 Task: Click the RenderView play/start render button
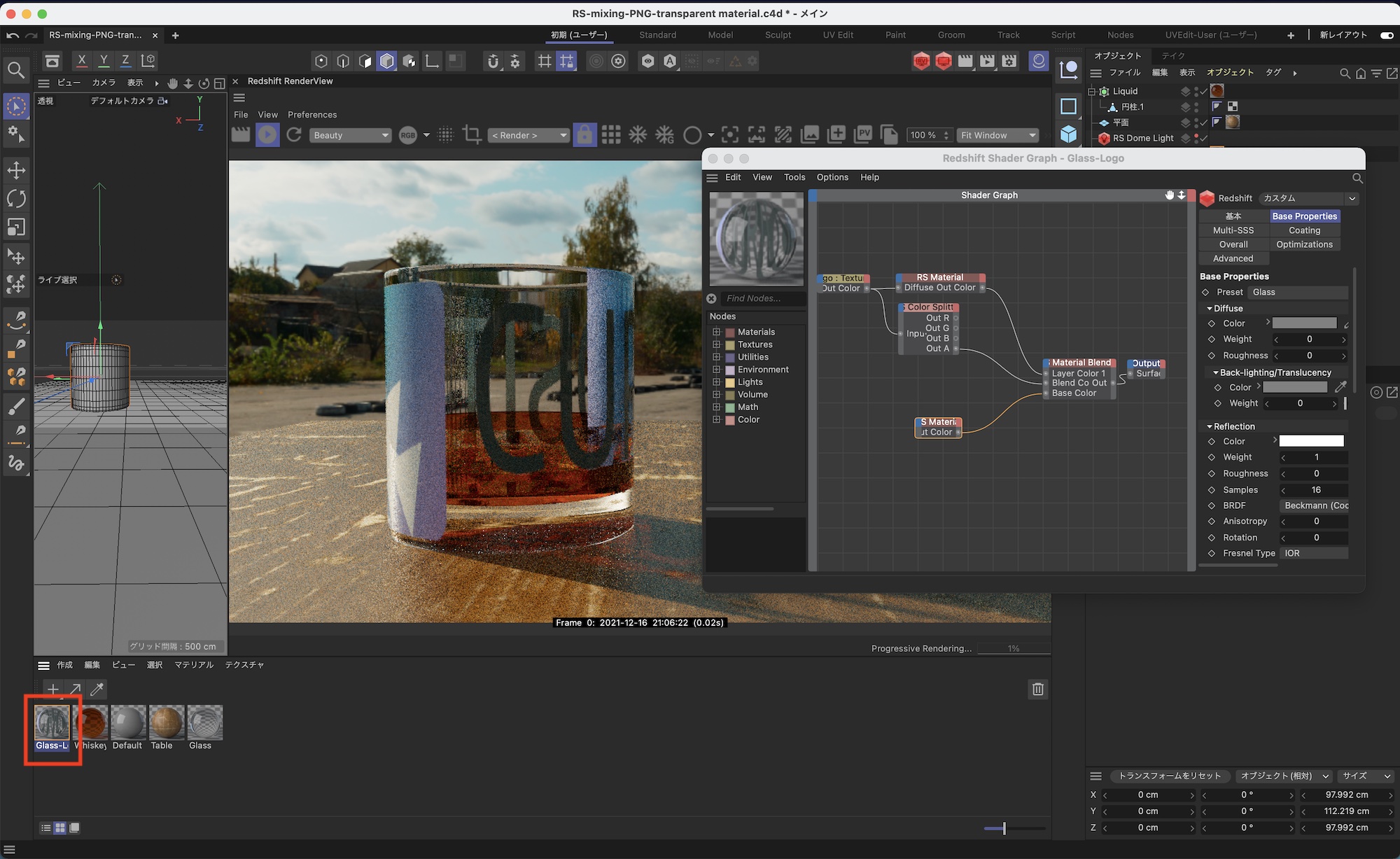pyautogui.click(x=267, y=135)
